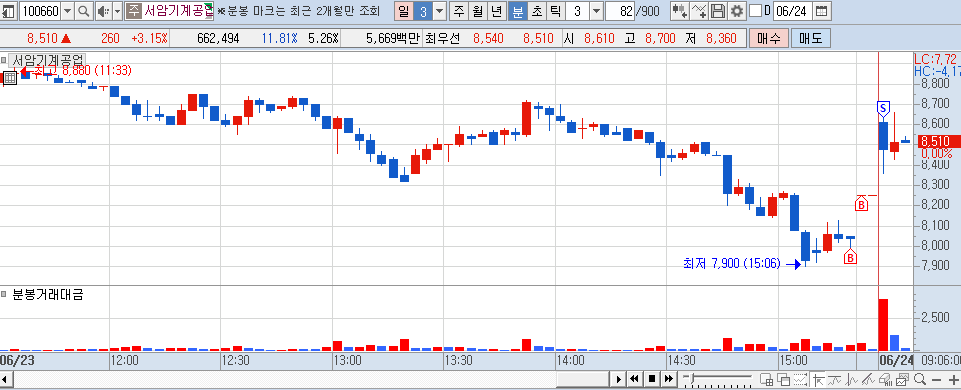Click the eraser delete drawings icon

point(886,379)
